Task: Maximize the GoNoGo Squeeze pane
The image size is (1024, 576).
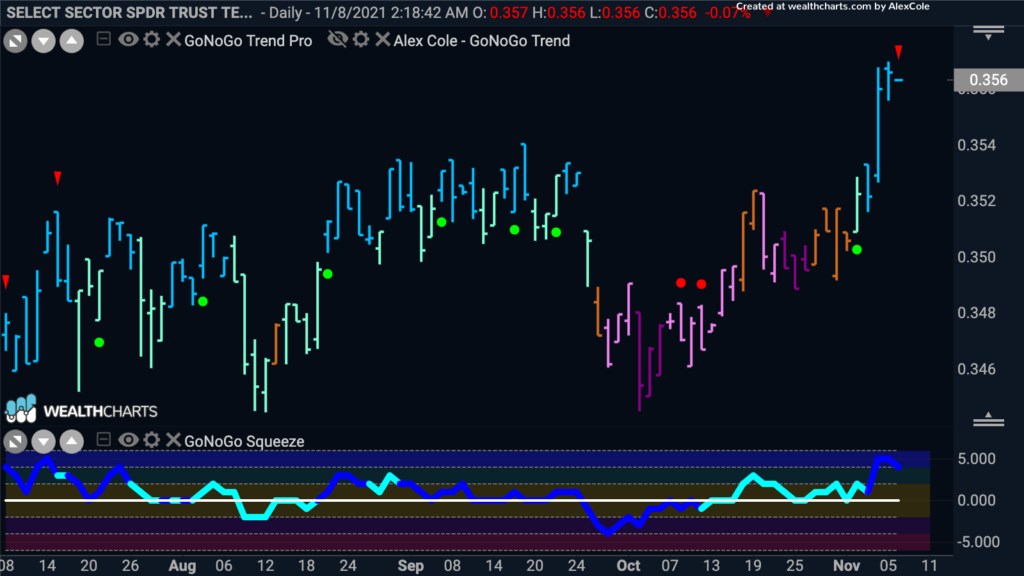Action: [x=15, y=441]
